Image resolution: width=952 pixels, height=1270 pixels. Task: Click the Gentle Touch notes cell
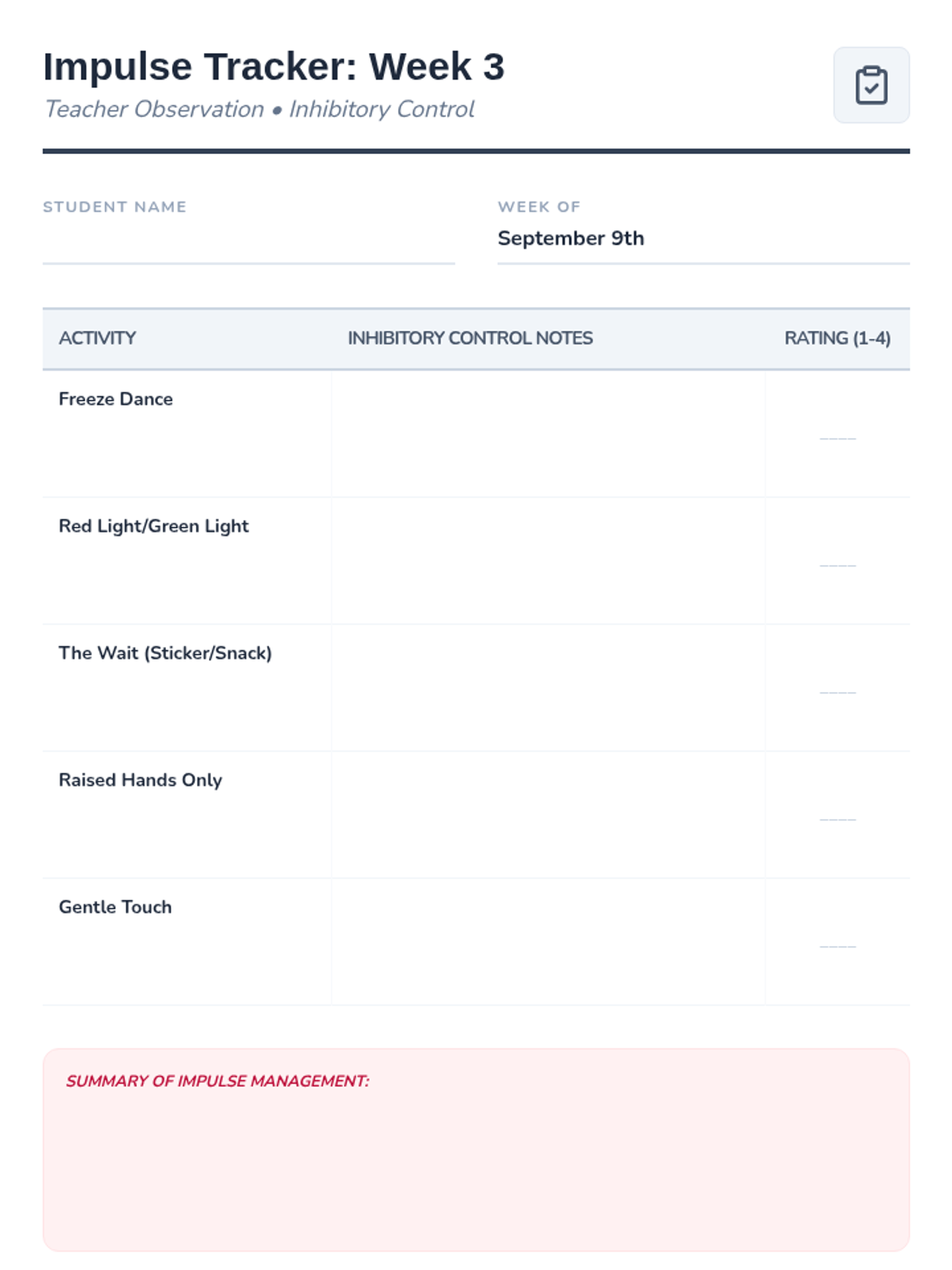coord(548,941)
